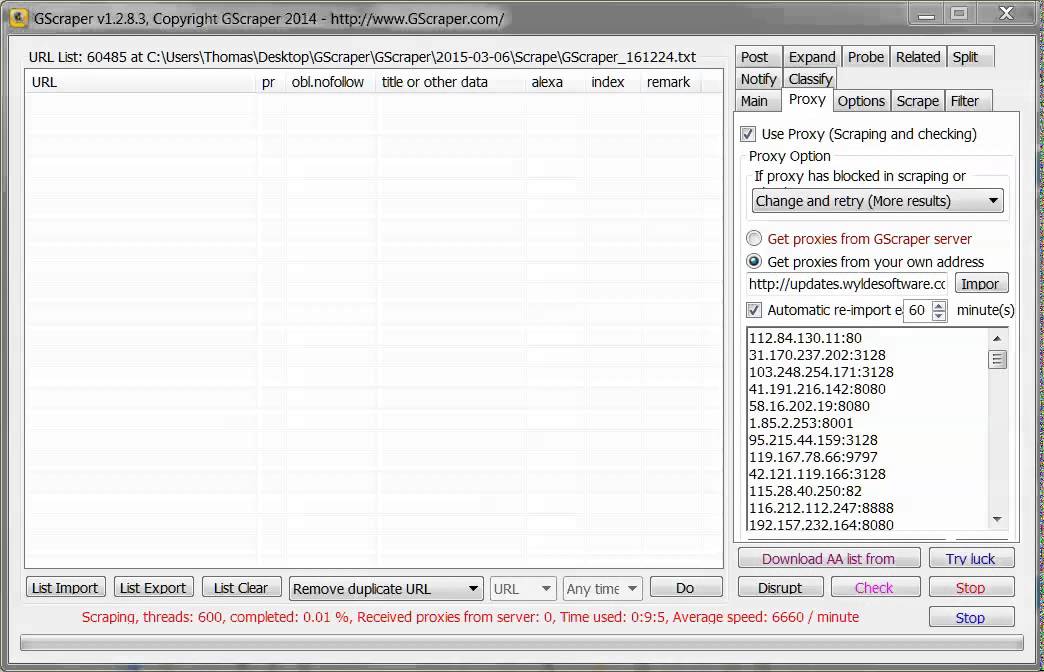Click the GScraper app icon in title bar

[18, 17]
